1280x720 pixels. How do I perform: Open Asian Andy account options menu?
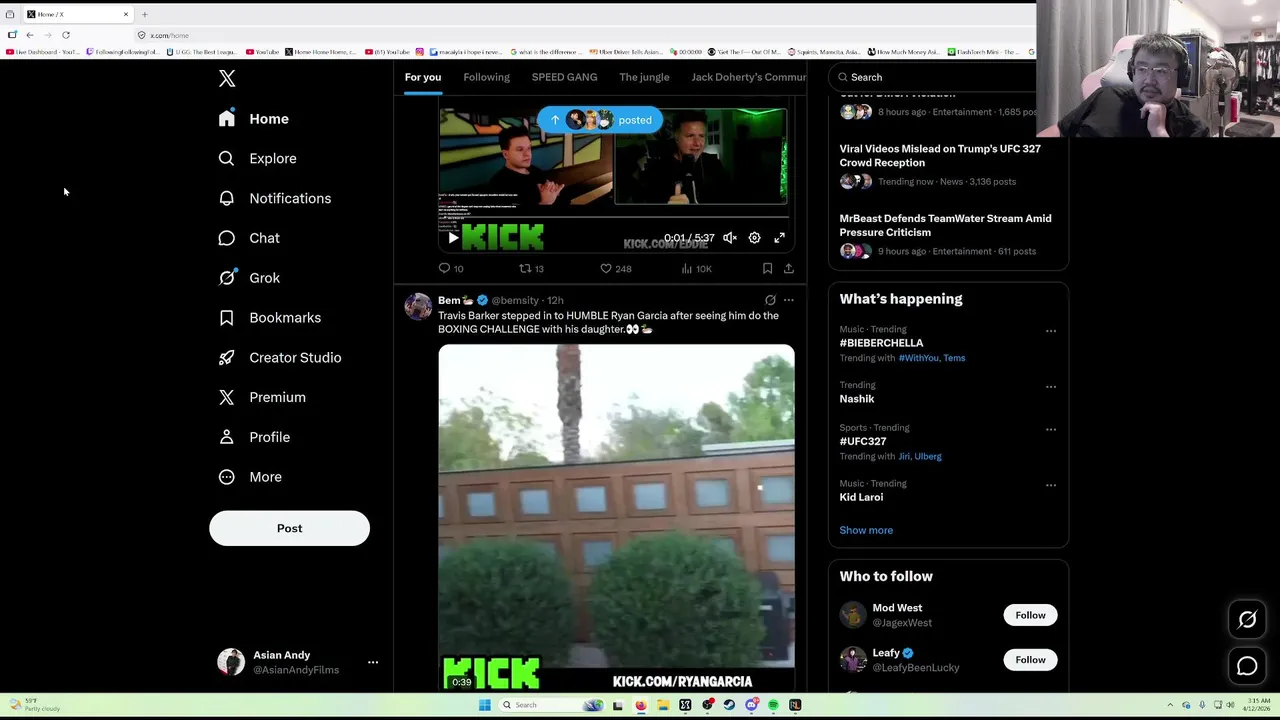point(373,662)
